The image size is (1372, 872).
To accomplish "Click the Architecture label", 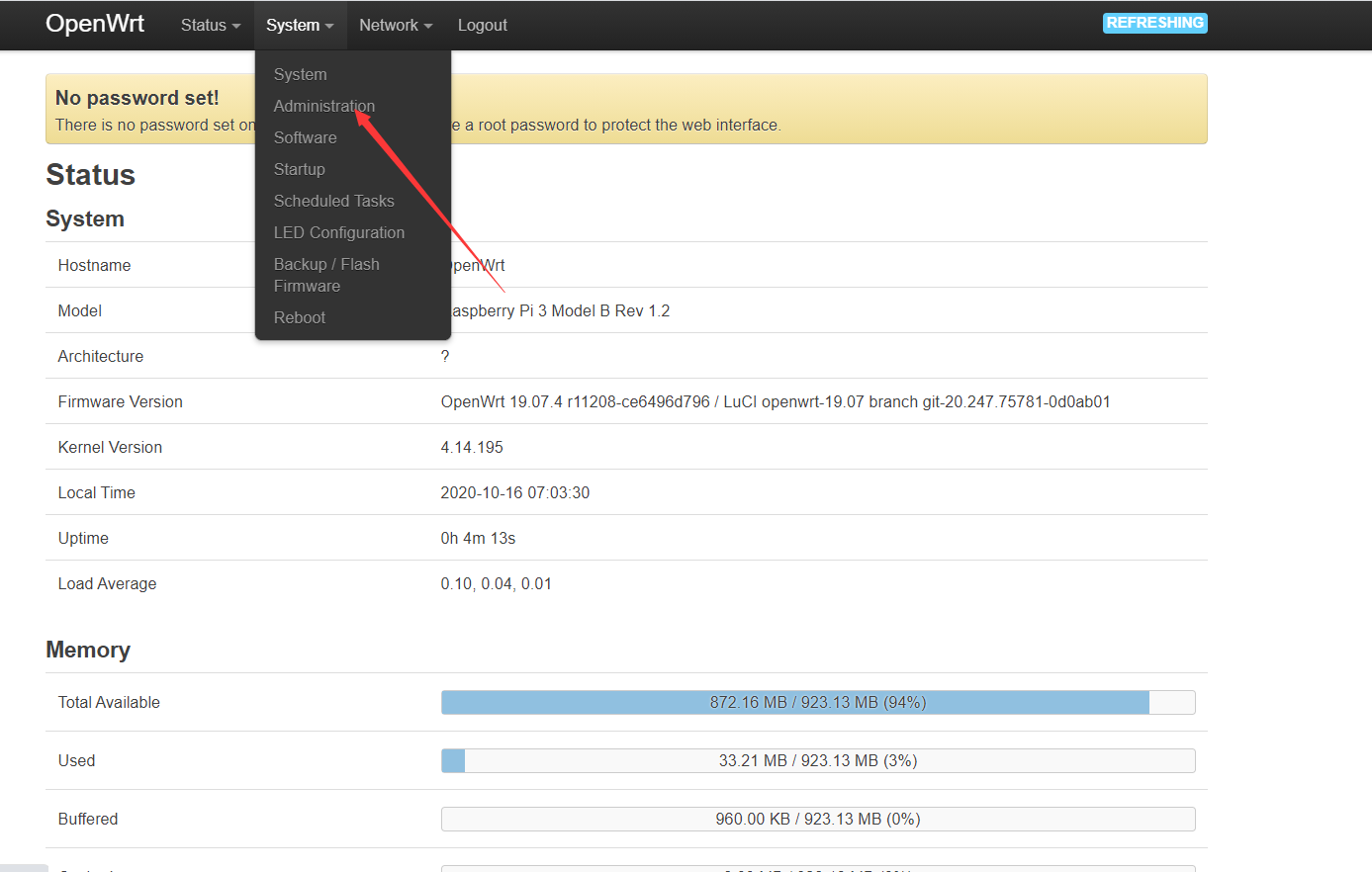I will (101, 356).
